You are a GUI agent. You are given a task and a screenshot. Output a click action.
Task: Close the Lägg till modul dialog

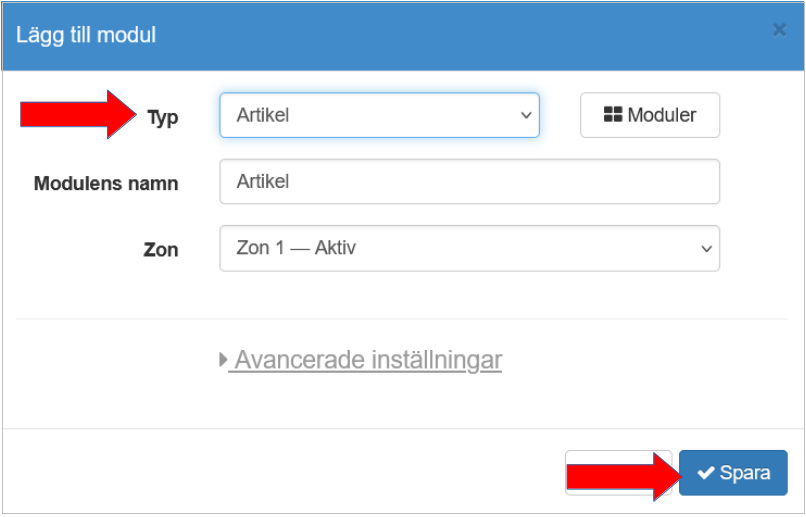point(779,30)
